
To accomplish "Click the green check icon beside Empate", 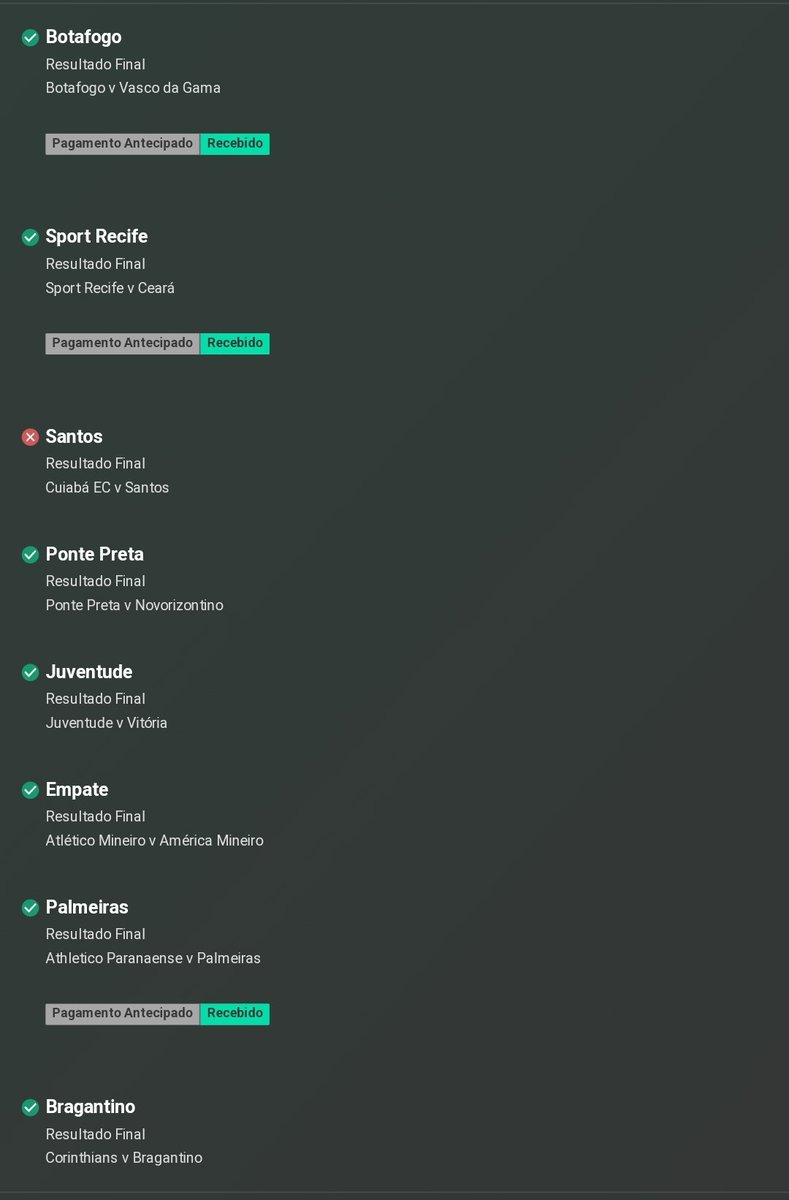I will tap(30, 790).
